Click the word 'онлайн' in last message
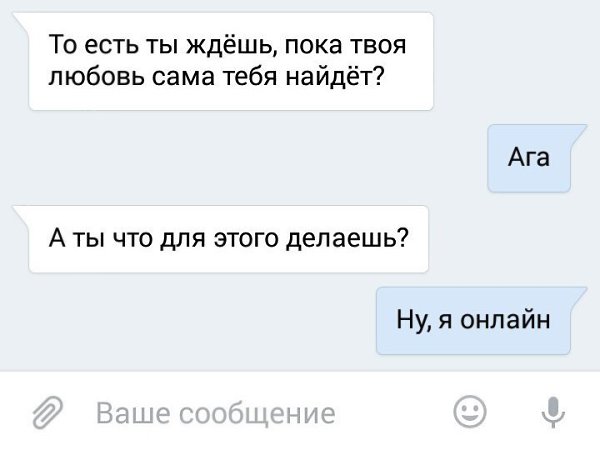This screenshot has width=600, height=452. click(505, 320)
